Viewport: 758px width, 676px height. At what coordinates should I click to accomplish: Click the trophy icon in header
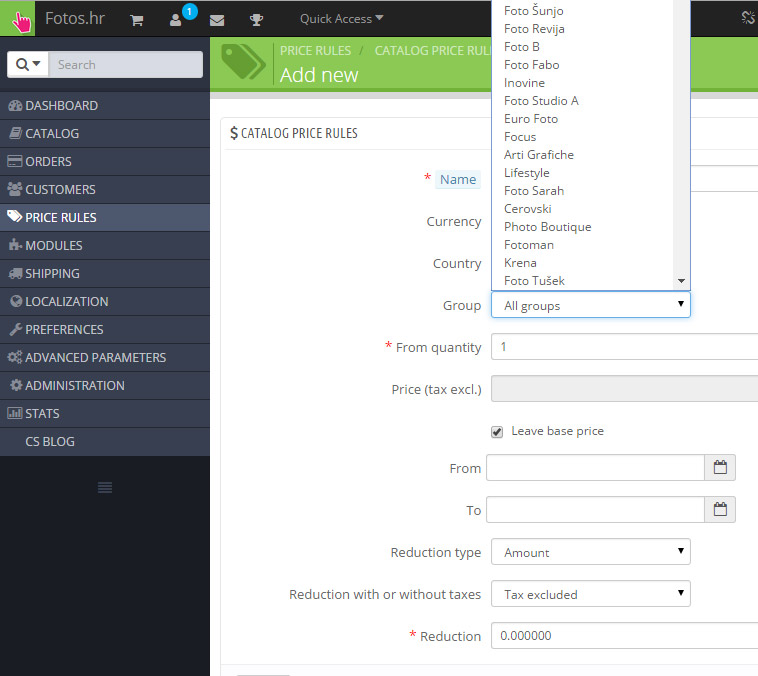point(256,20)
